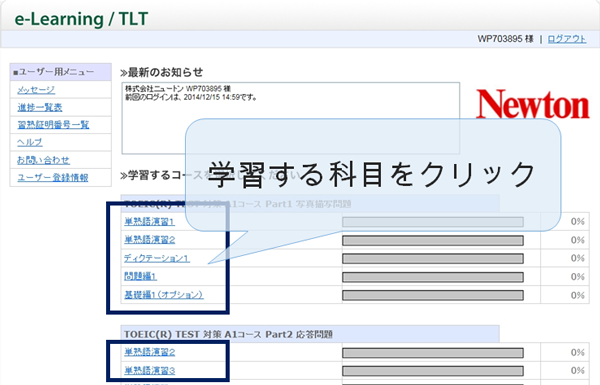Viewport: 600px width, 385px height.
Task: Click the WP703895 様 user name text
Action: (x=505, y=39)
